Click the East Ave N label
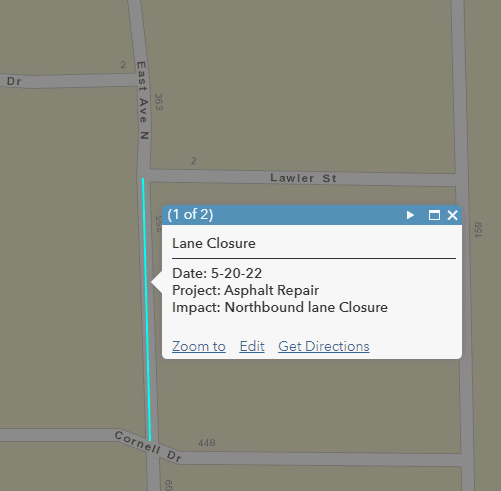501x491 pixels. 143,100
